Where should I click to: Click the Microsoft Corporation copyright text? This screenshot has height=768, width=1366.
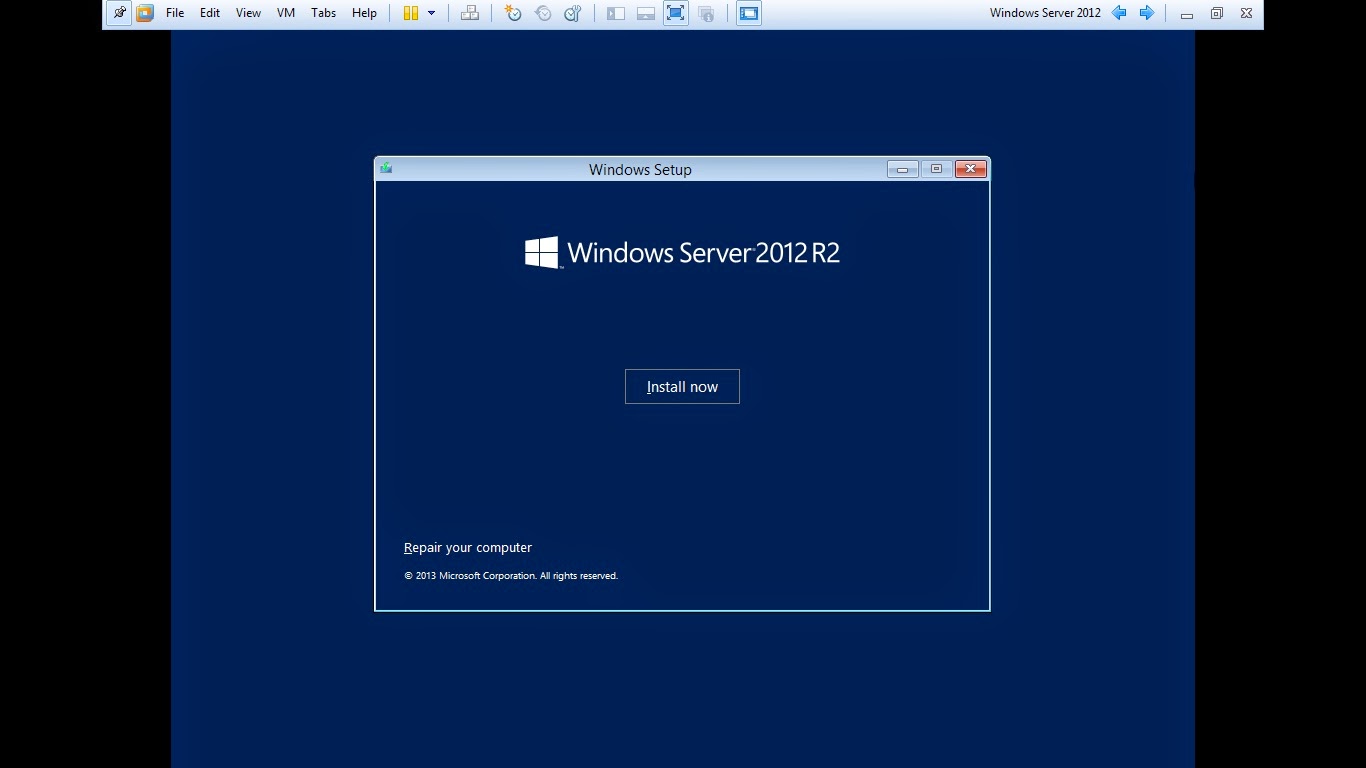(x=511, y=576)
